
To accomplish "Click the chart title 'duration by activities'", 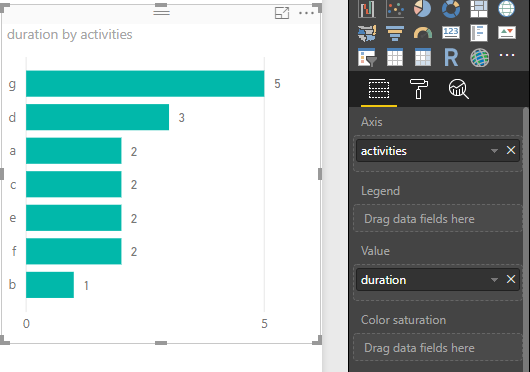I will [70, 35].
